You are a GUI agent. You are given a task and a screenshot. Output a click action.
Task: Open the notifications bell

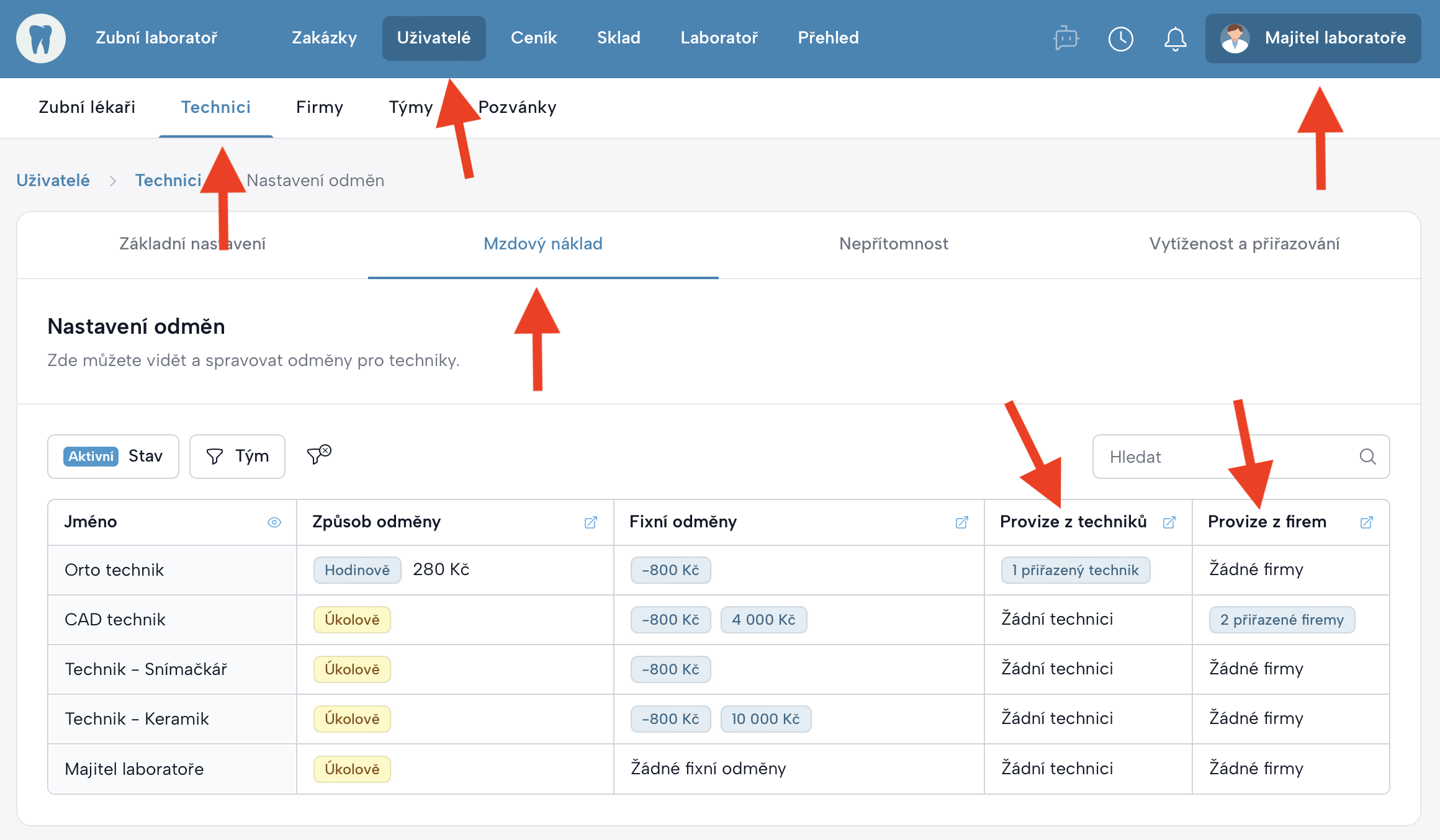tap(1175, 38)
